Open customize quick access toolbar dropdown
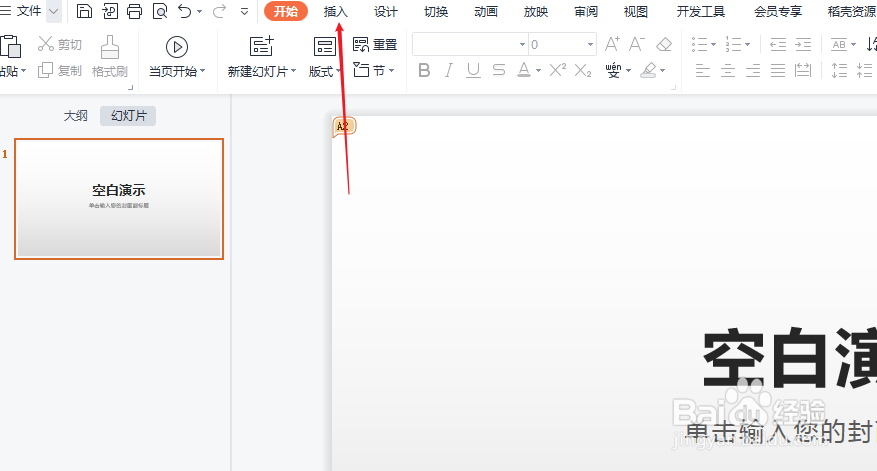The width and height of the screenshot is (877, 471). [244, 11]
